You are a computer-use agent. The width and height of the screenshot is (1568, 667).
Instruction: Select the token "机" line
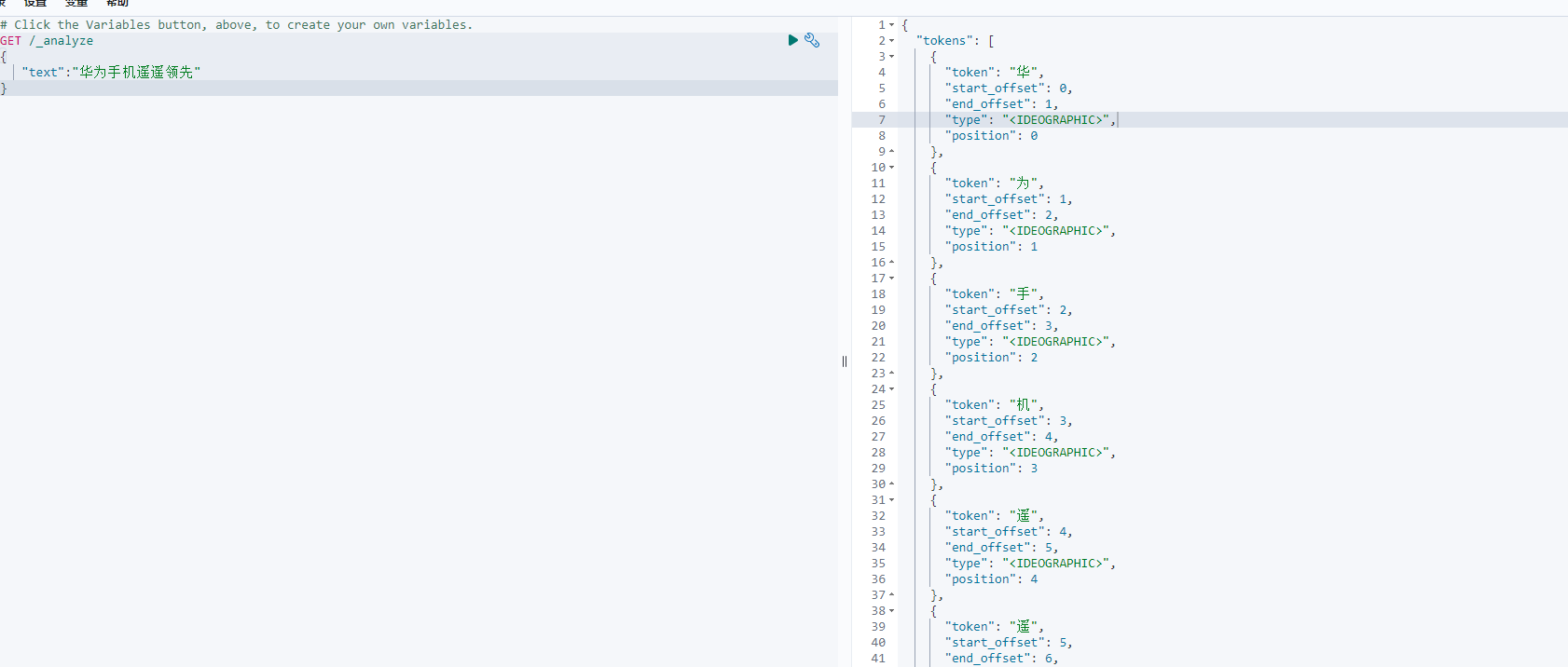[995, 405]
